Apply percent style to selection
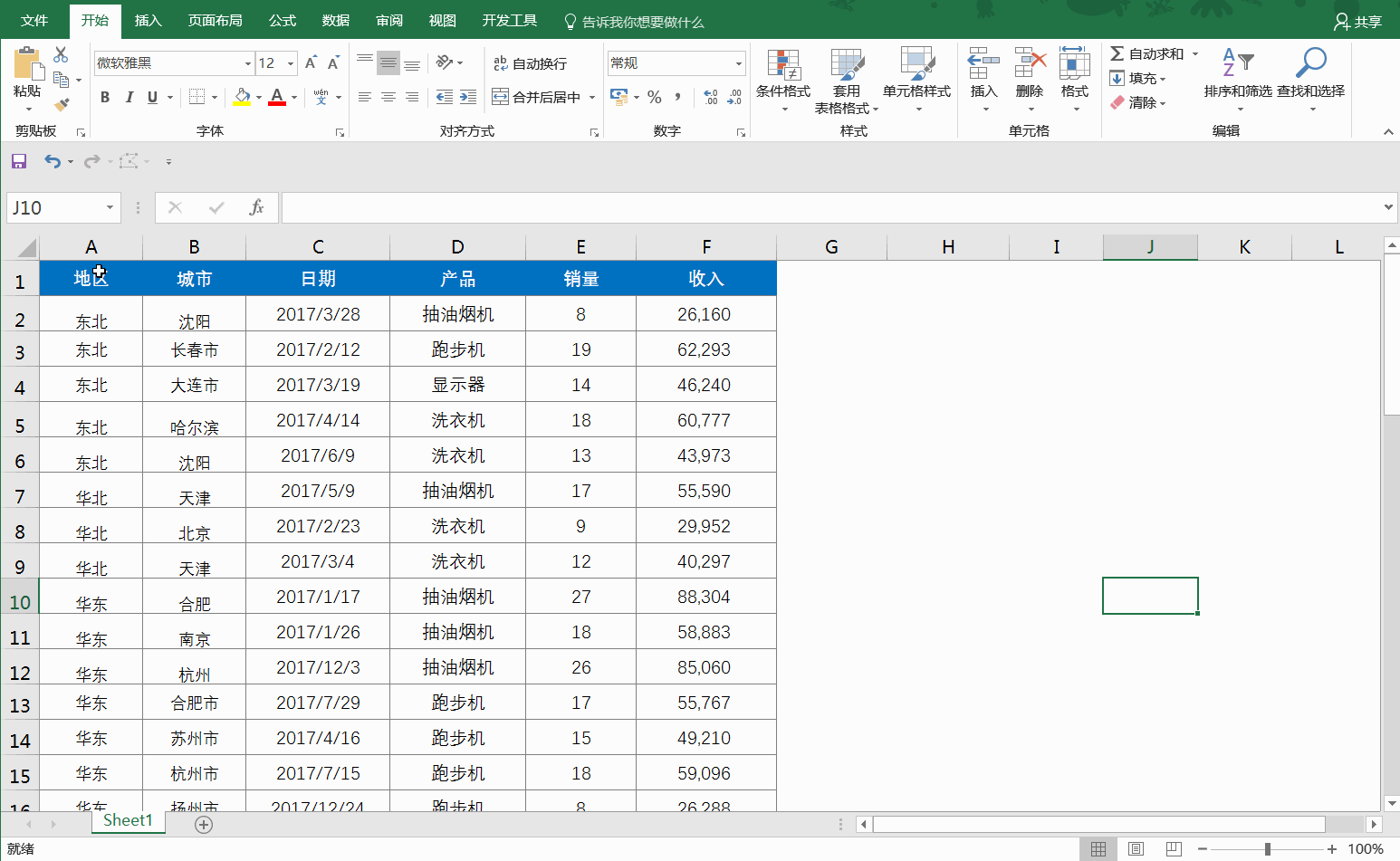1400x861 pixels. pos(654,97)
